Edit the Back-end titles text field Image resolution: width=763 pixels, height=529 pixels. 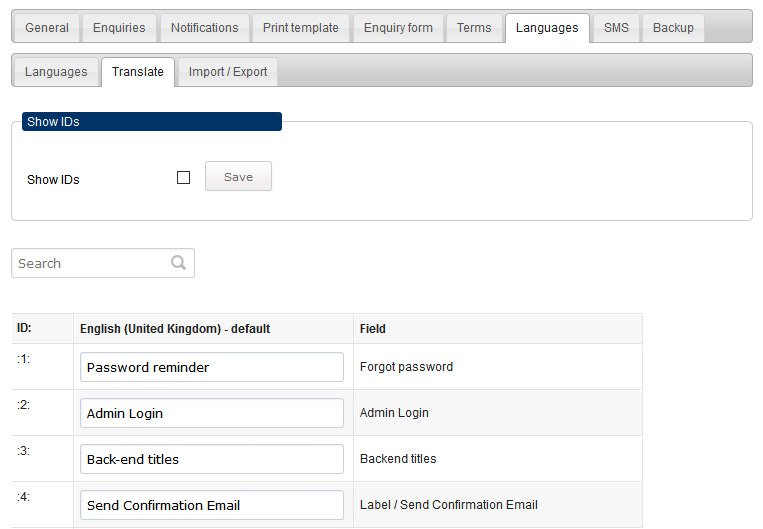(212, 459)
